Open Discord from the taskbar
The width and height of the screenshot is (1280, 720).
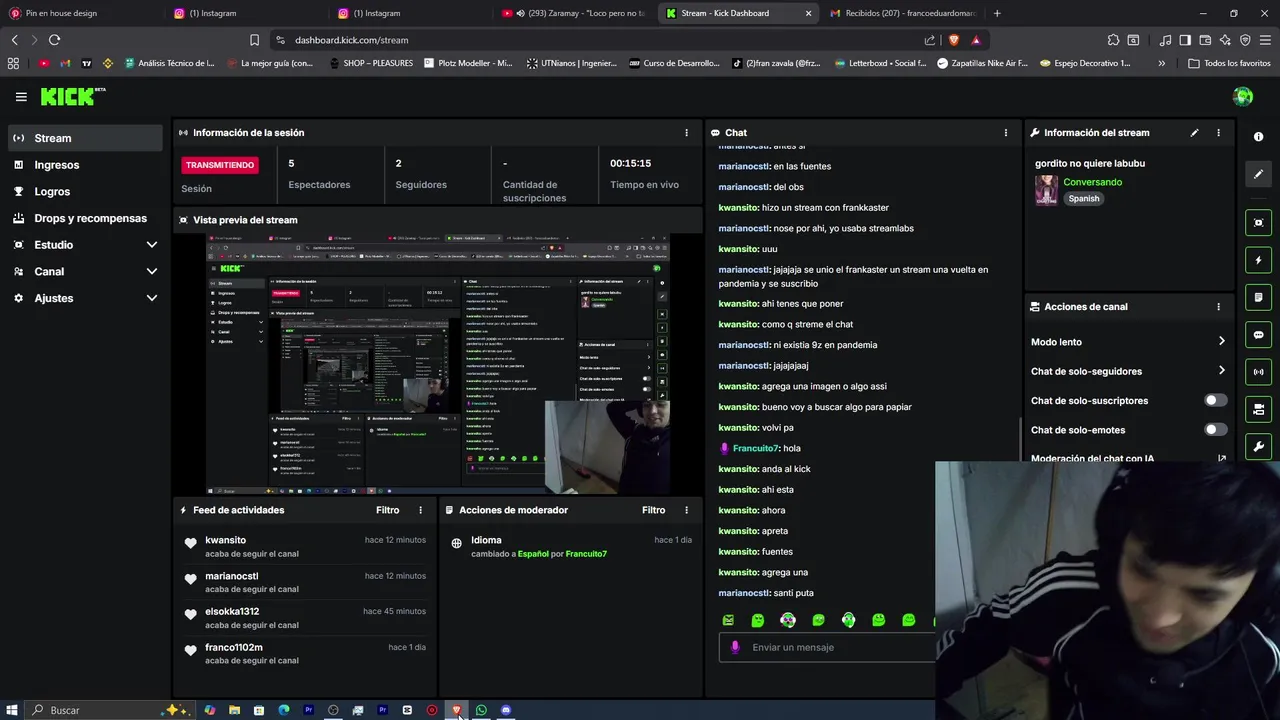506,710
